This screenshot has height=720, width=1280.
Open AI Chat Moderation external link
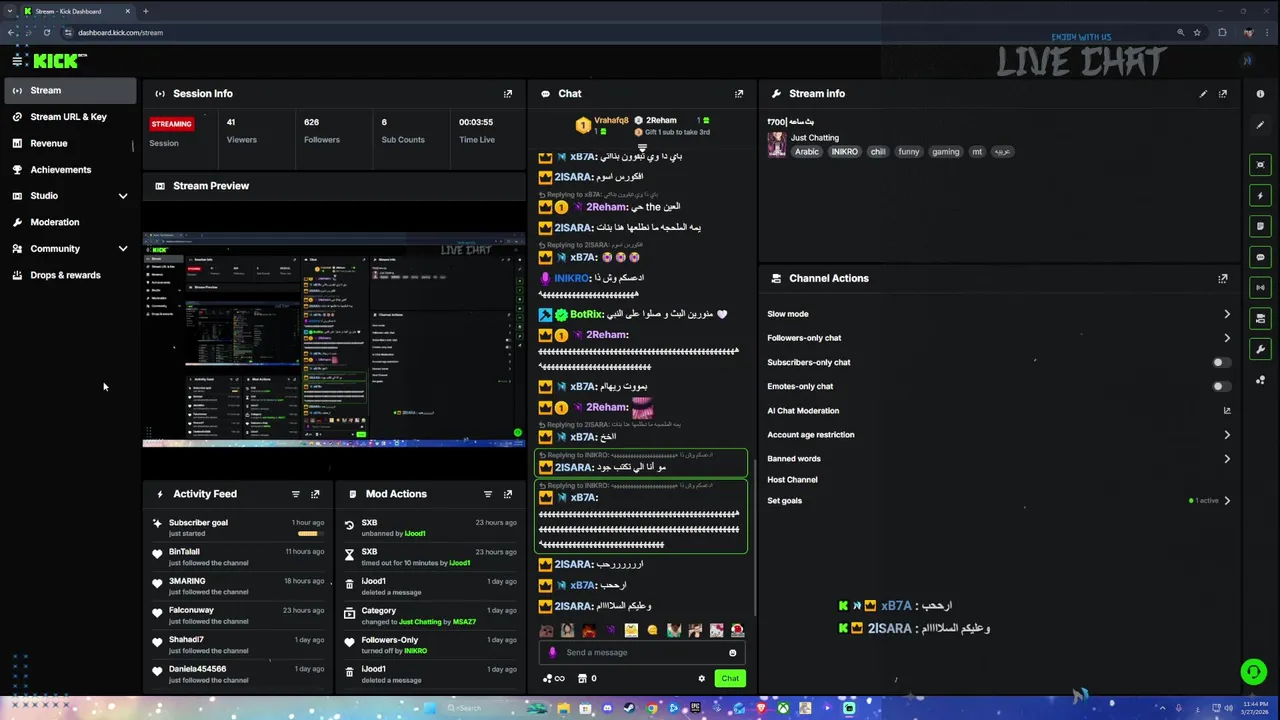coord(1227,411)
